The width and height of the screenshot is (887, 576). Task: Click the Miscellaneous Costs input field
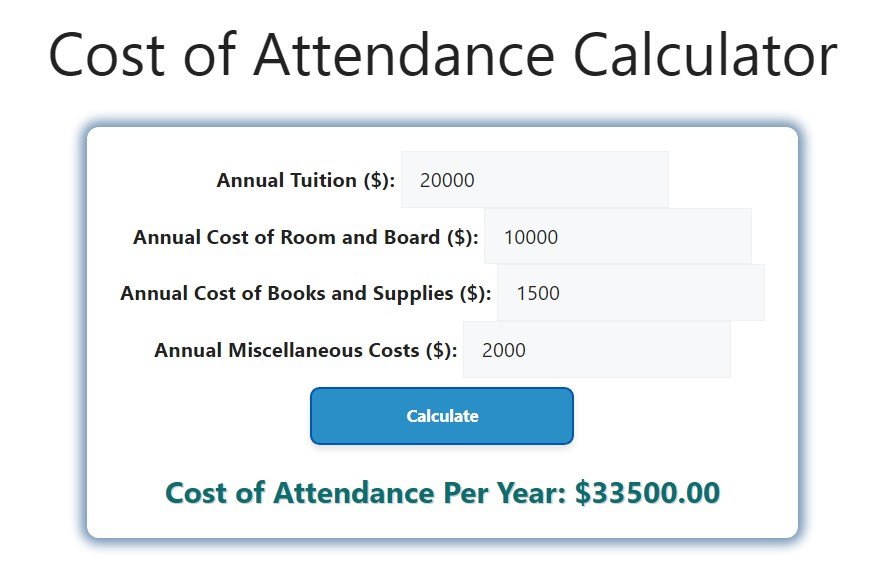pyautogui.click(x=596, y=350)
